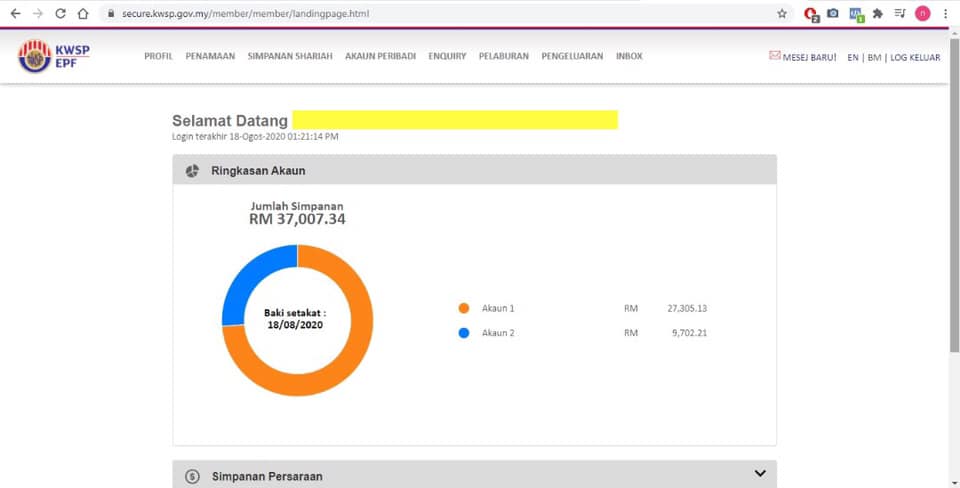The height and width of the screenshot is (488, 960).
Task: Click the KWSP EPF logo
Action: pyautogui.click(x=54, y=56)
